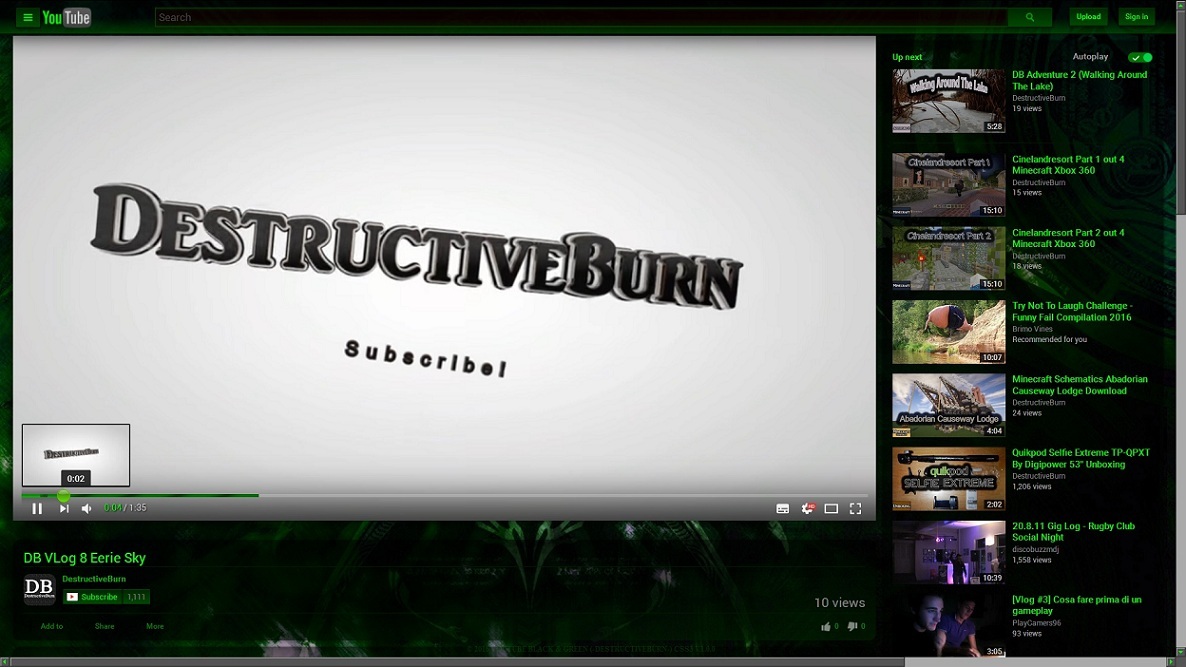The width and height of the screenshot is (1186, 667).
Task: Open Try Not To Laugh Challenge title
Action: pyautogui.click(x=1073, y=312)
